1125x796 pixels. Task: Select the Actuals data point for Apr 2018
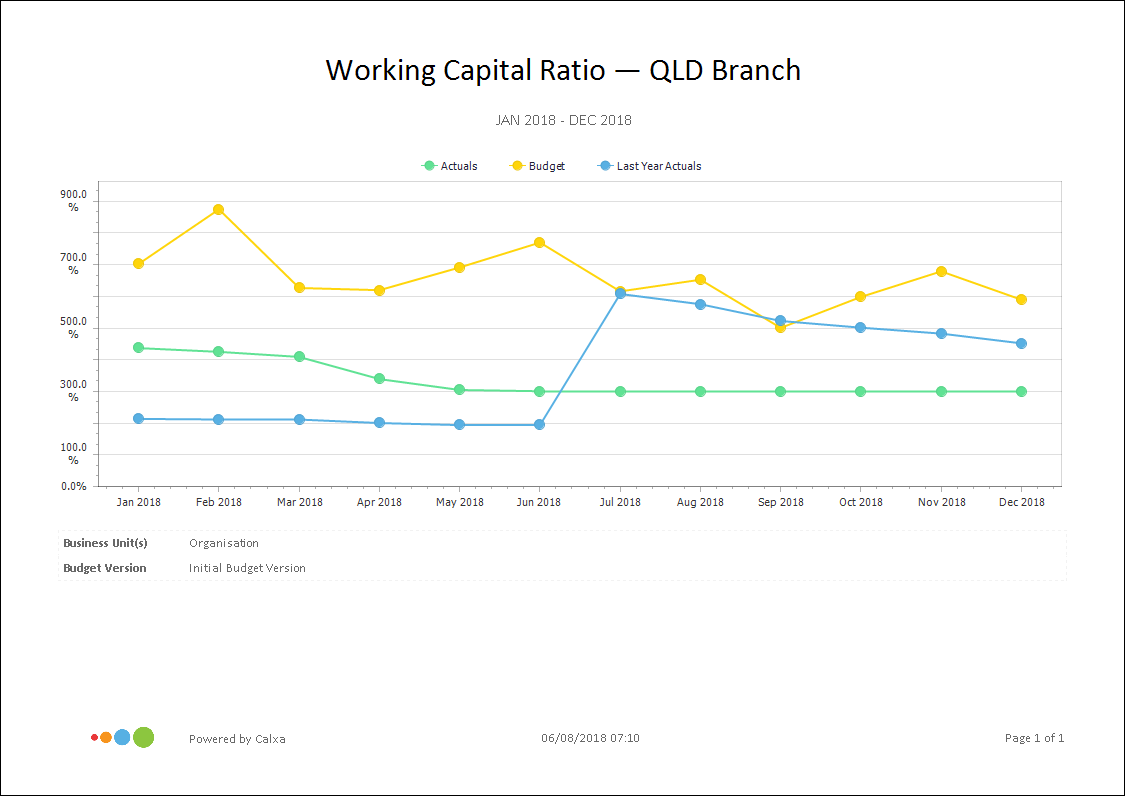click(x=380, y=378)
